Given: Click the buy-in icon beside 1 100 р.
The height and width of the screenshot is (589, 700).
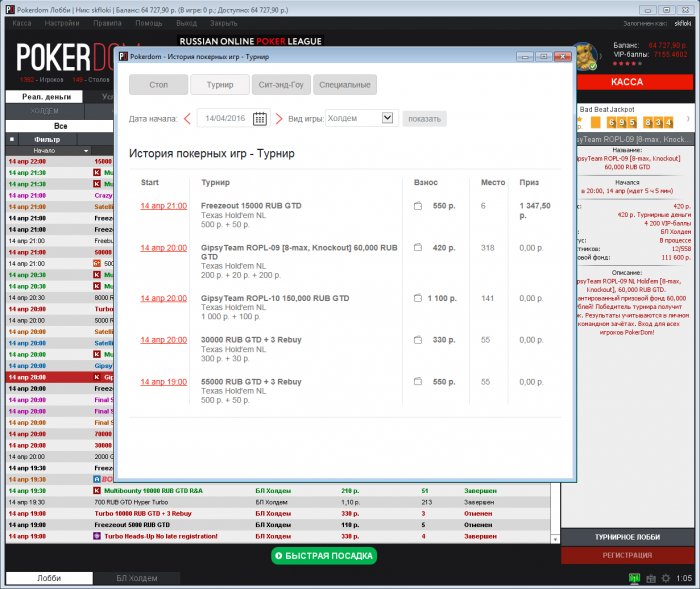Looking at the screenshot, I should point(418,298).
